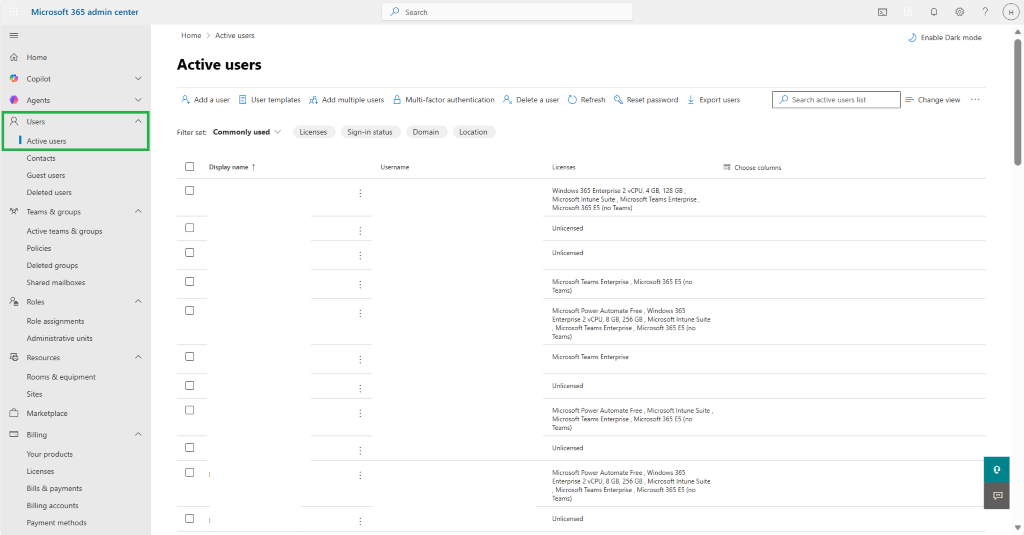The width and height of the screenshot is (1024, 535).
Task: Click the Add multiple users icon
Action: (313, 99)
